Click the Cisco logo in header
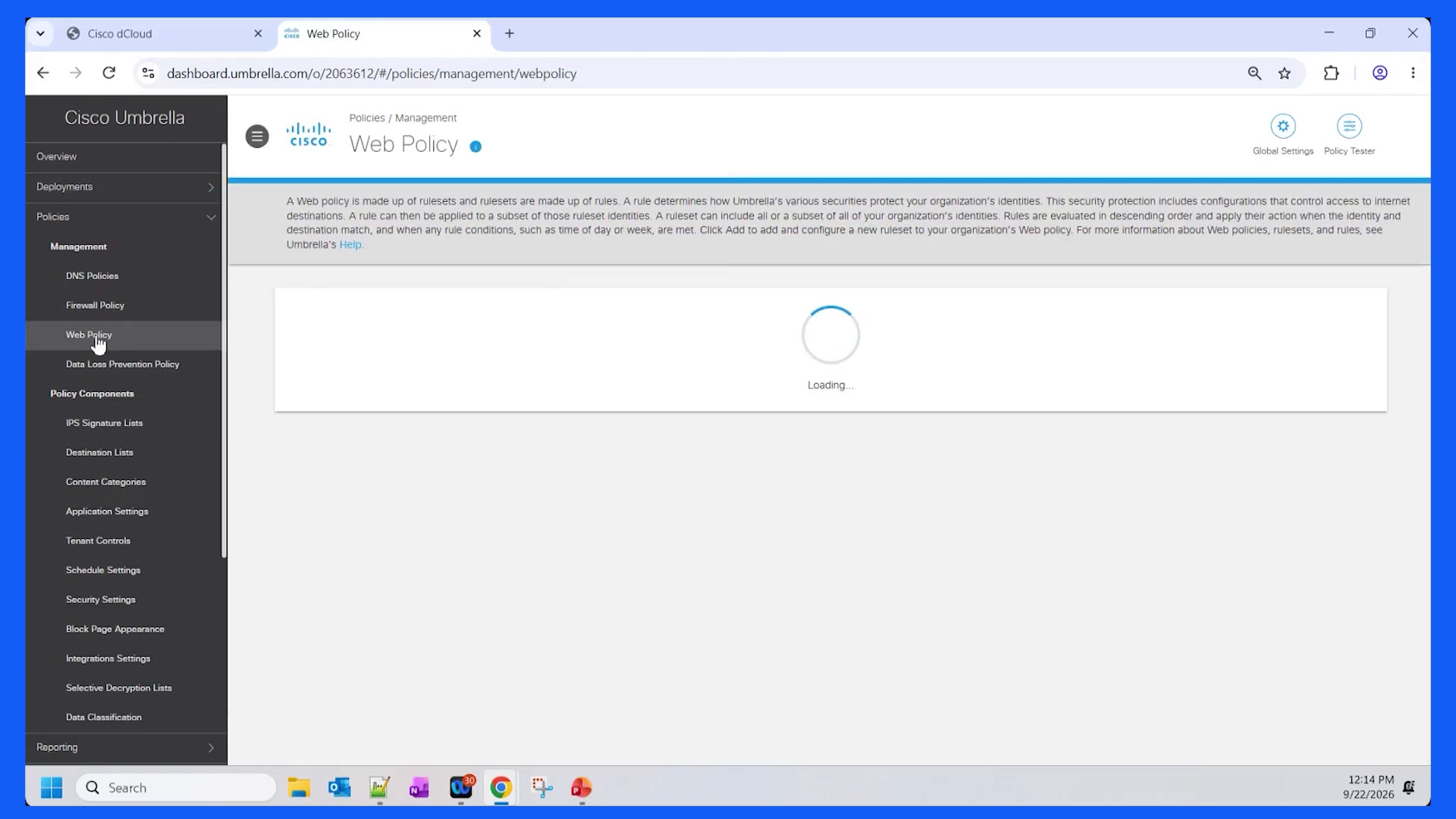Image resolution: width=1456 pixels, height=819 pixels. pyautogui.click(x=309, y=135)
